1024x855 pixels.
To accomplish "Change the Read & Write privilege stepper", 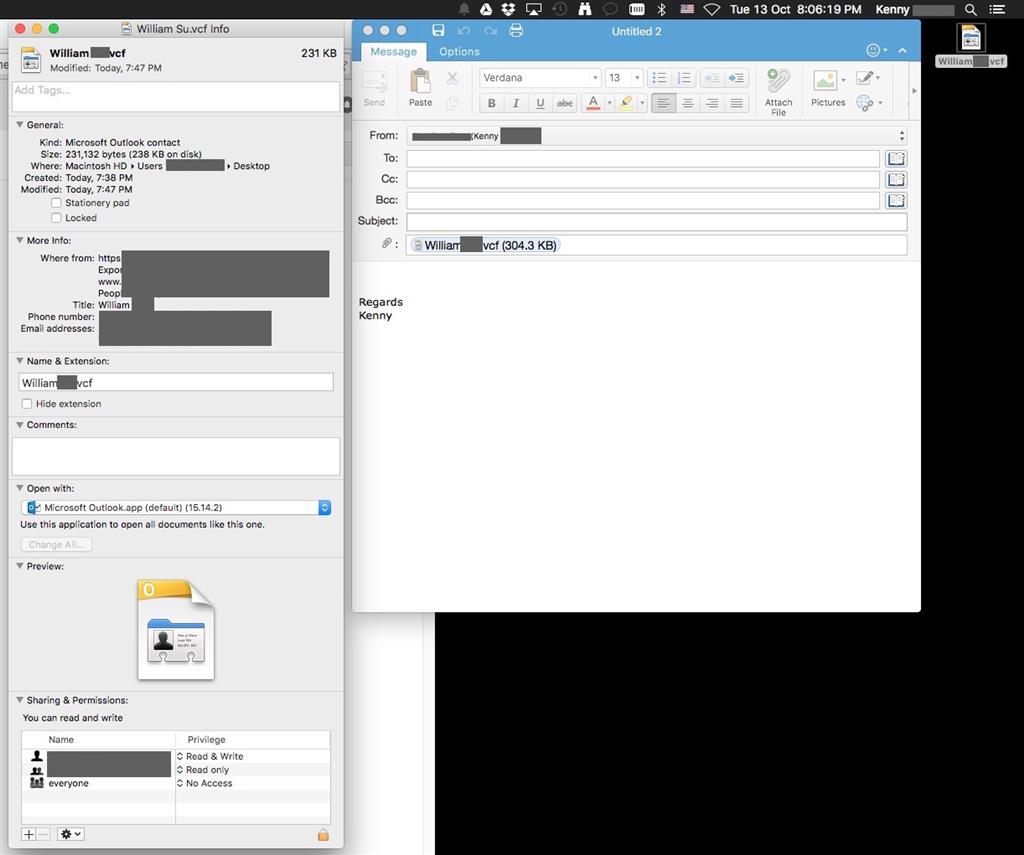I will click(x=180, y=756).
